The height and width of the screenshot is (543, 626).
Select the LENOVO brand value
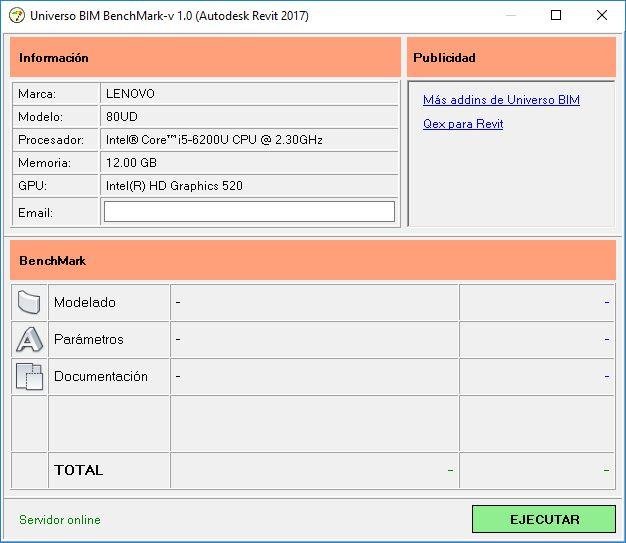[130, 94]
